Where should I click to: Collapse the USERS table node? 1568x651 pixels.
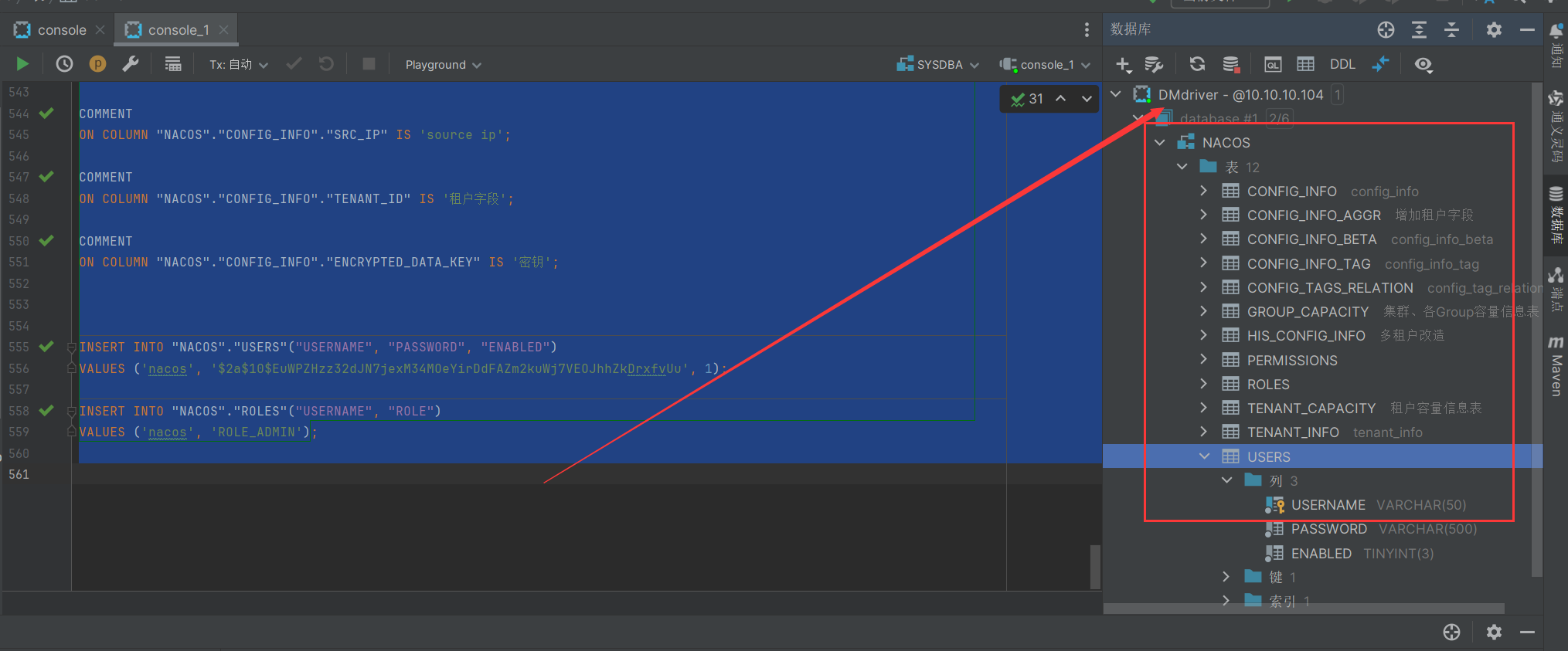[x=1204, y=456]
